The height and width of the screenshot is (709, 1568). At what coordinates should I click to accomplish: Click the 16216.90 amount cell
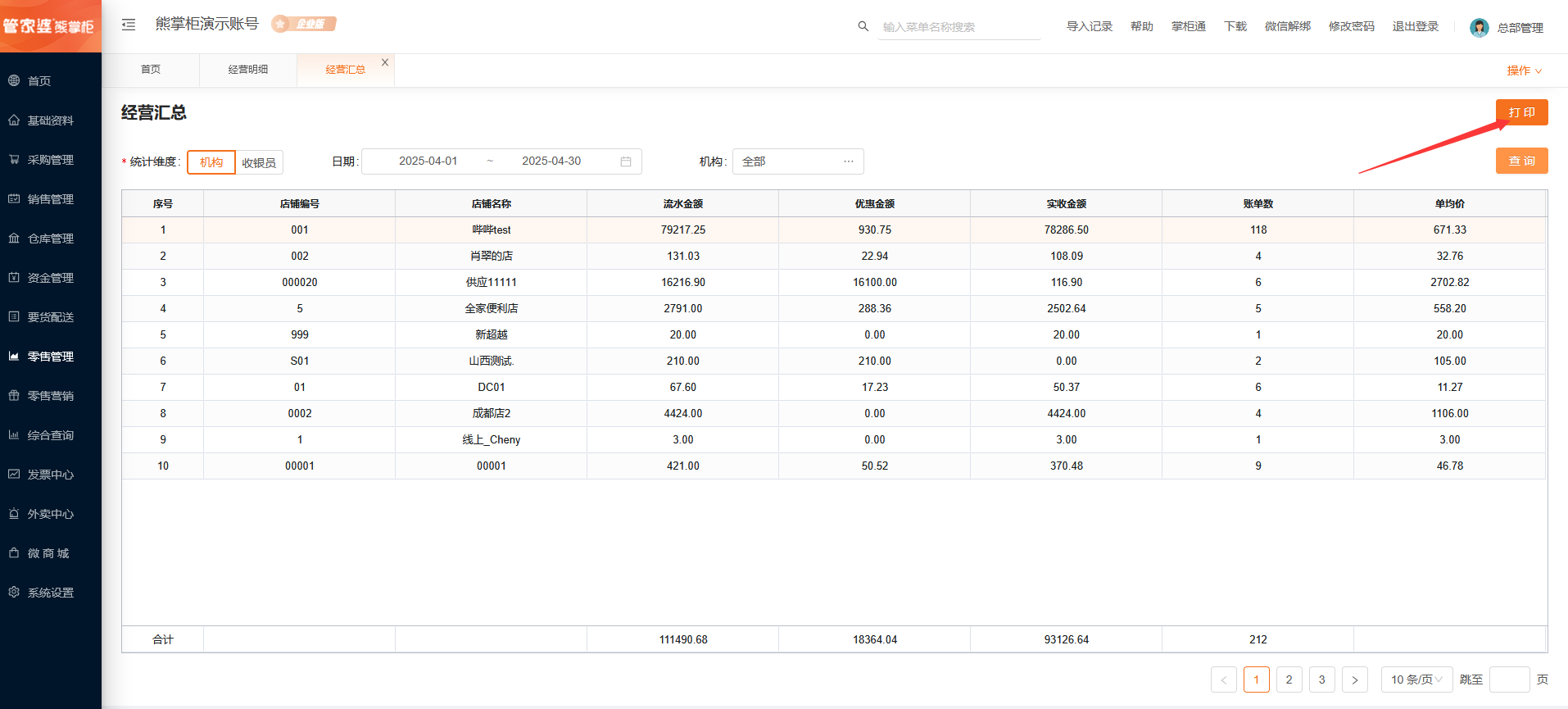coord(683,283)
